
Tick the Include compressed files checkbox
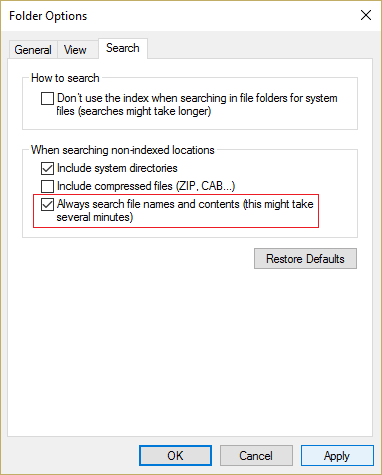pyautogui.click(x=47, y=186)
